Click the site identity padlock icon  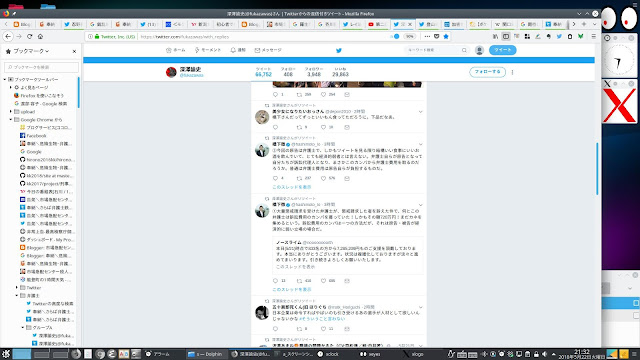tap(97, 36)
